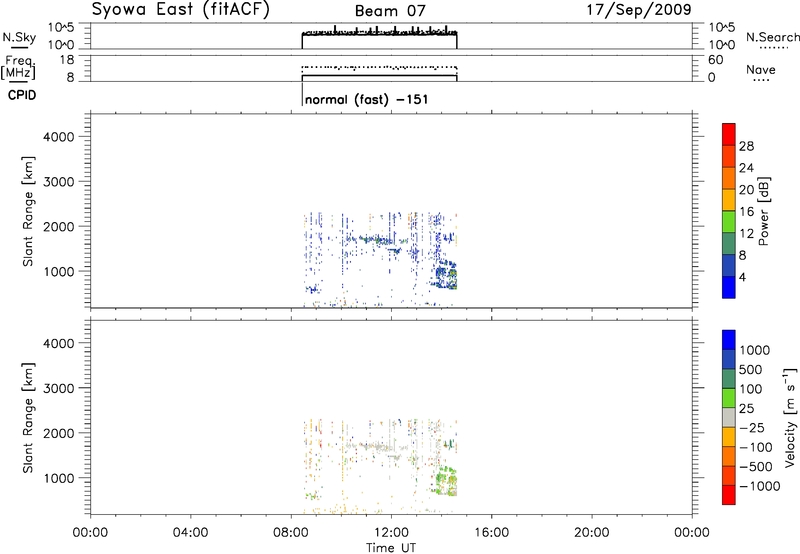The height and width of the screenshot is (554, 800).
Task: Click the top blue Velocity colorbar segment
Action: click(x=729, y=340)
